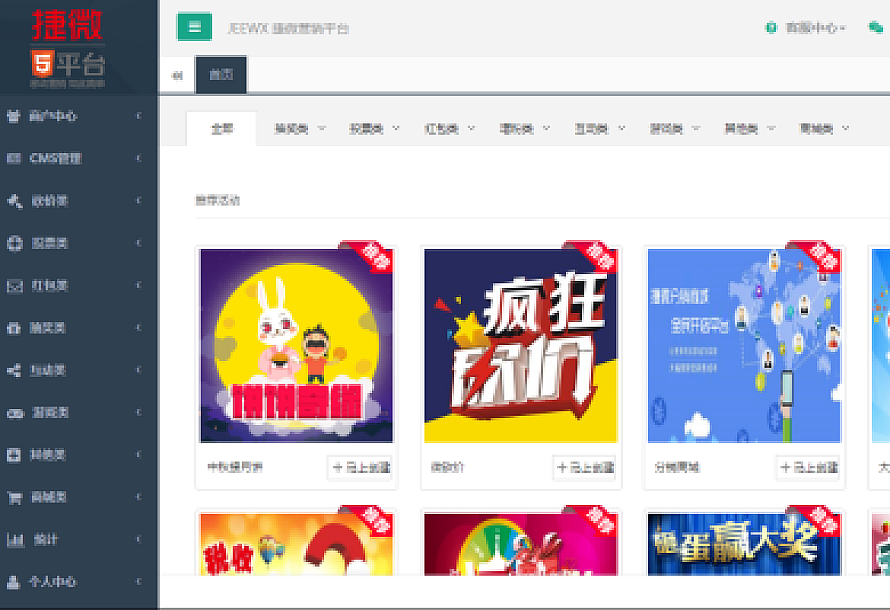
Task: Select the 全部 category tab
Action: coord(221,129)
